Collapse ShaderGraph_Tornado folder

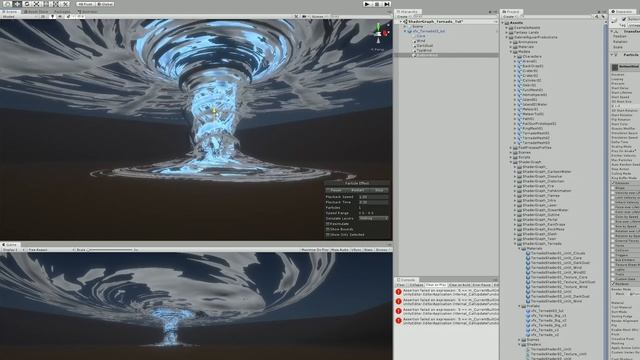pyautogui.click(x=515, y=244)
